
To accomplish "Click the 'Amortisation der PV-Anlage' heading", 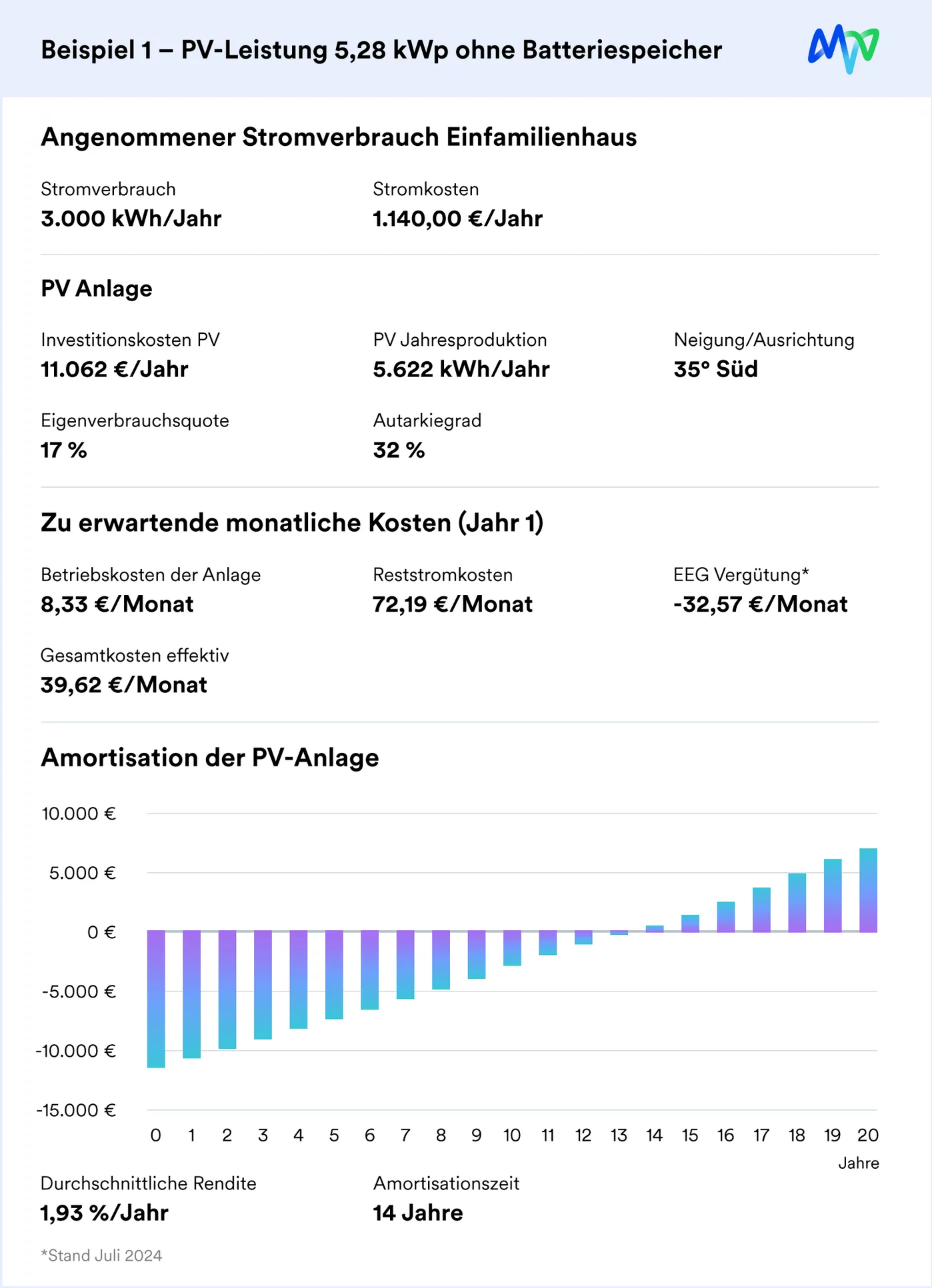I will point(210,758).
